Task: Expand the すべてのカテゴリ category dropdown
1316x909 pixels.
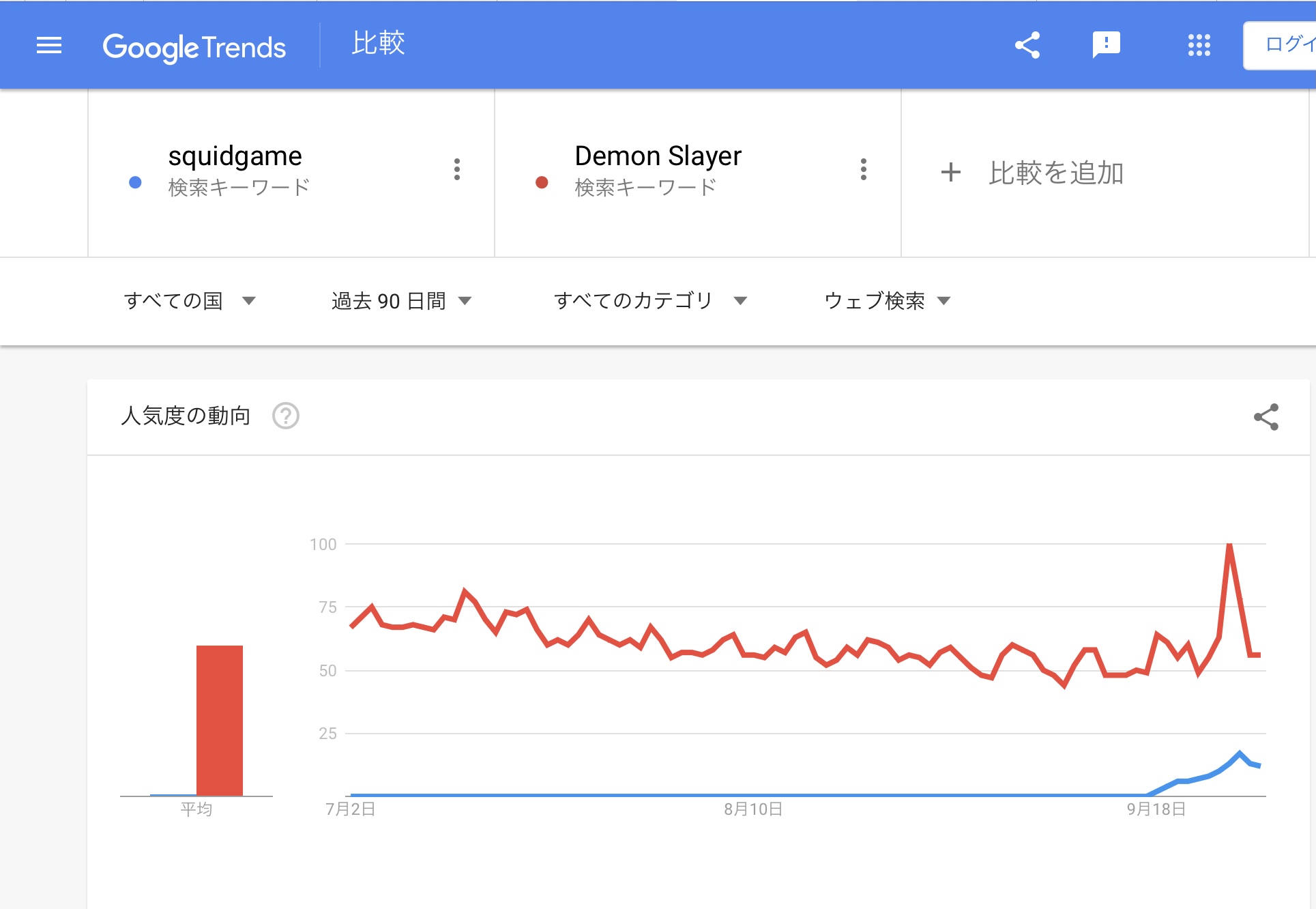Action: coord(649,300)
